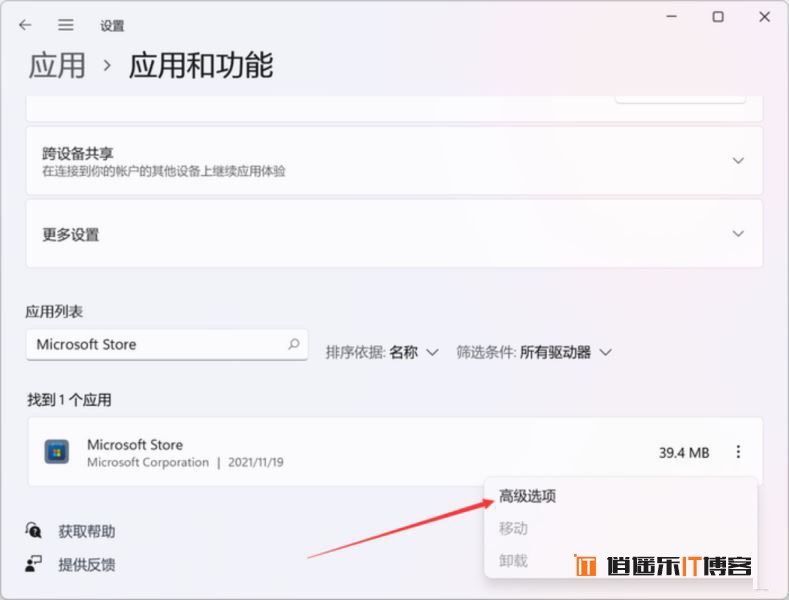Open the hamburger navigation menu
Image resolution: width=789 pixels, height=600 pixels.
pyautogui.click(x=65, y=25)
